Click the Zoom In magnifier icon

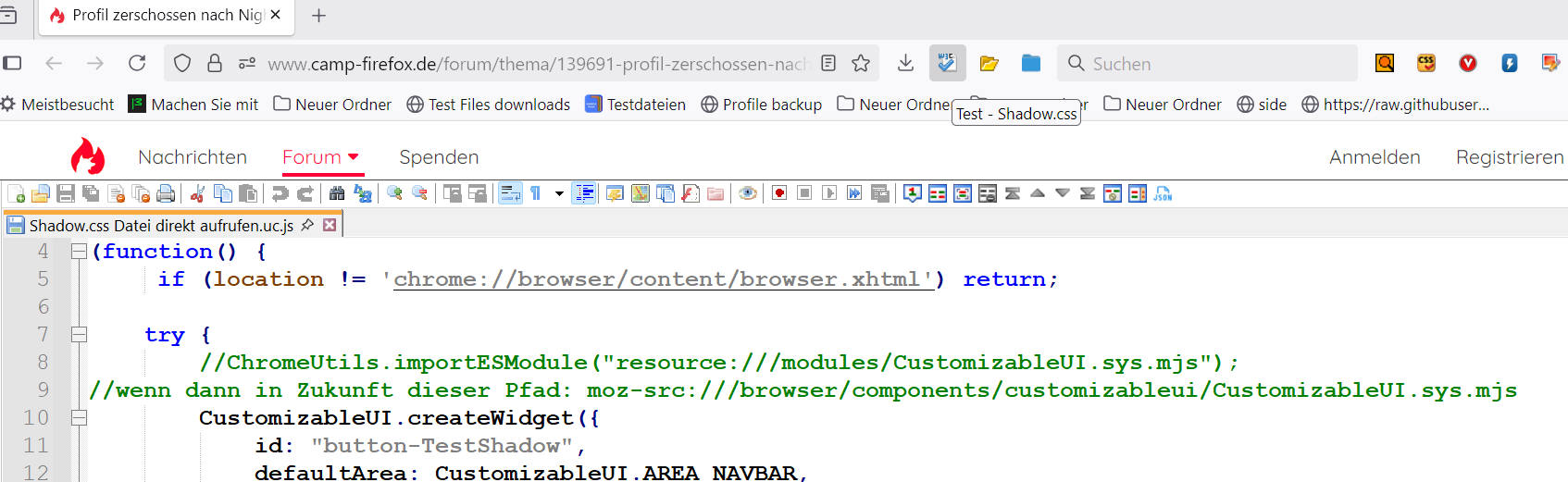pos(394,193)
